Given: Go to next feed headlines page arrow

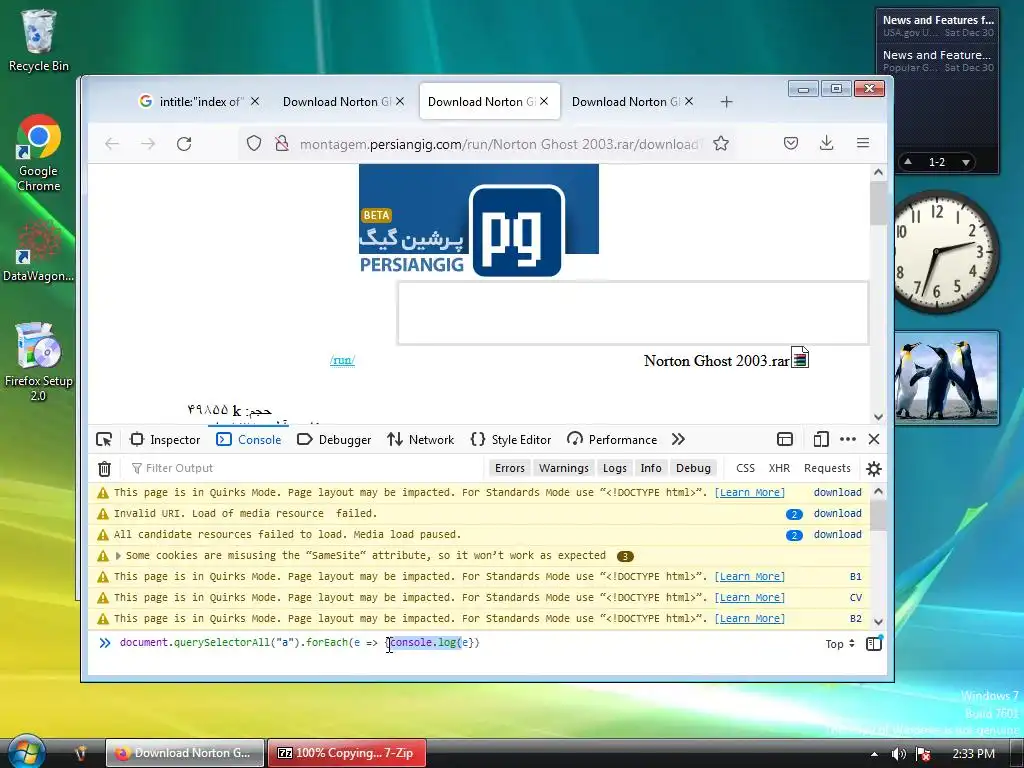Looking at the screenshot, I should pyautogui.click(x=965, y=162).
